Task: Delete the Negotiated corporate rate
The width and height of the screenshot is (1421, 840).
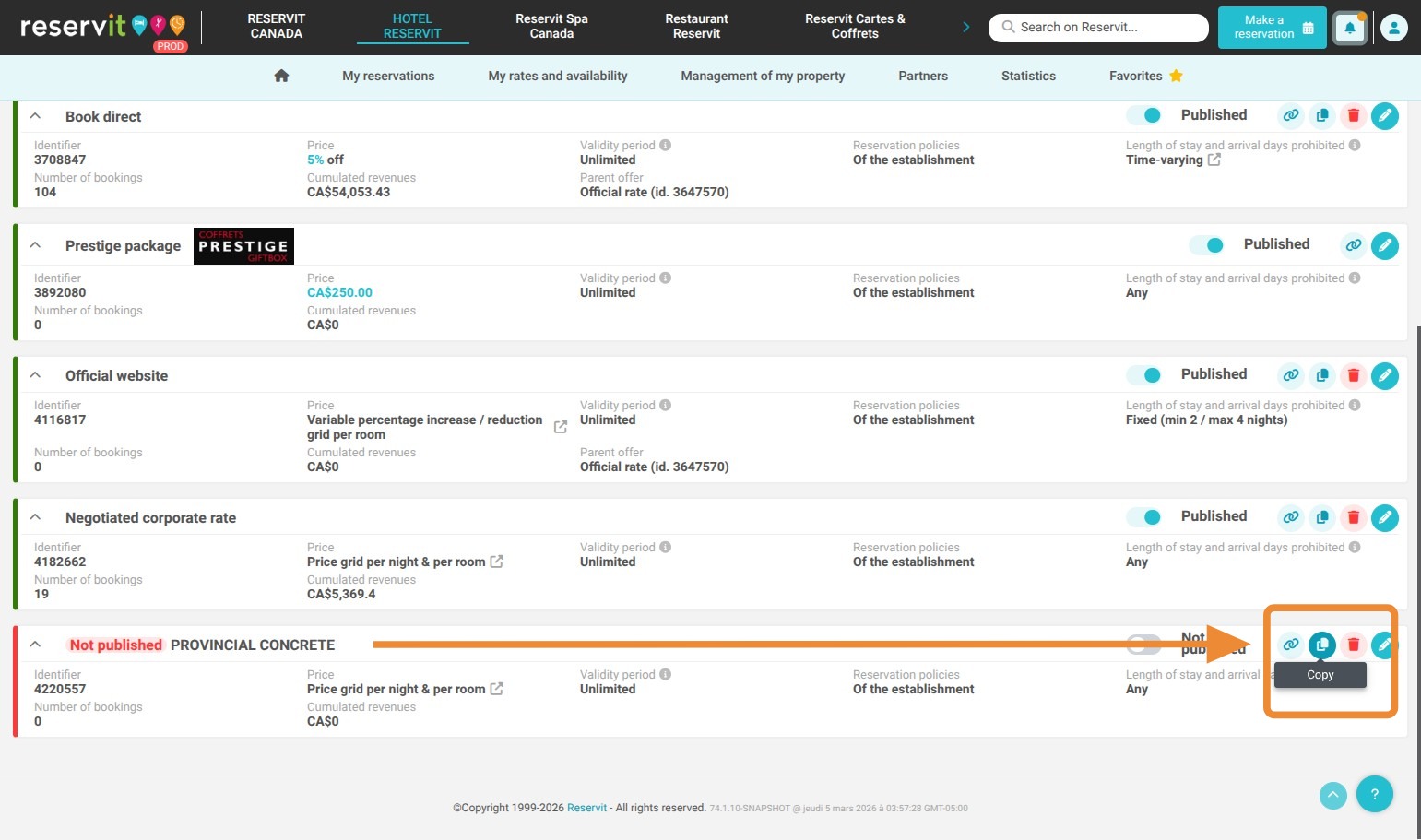Action: pyautogui.click(x=1354, y=517)
